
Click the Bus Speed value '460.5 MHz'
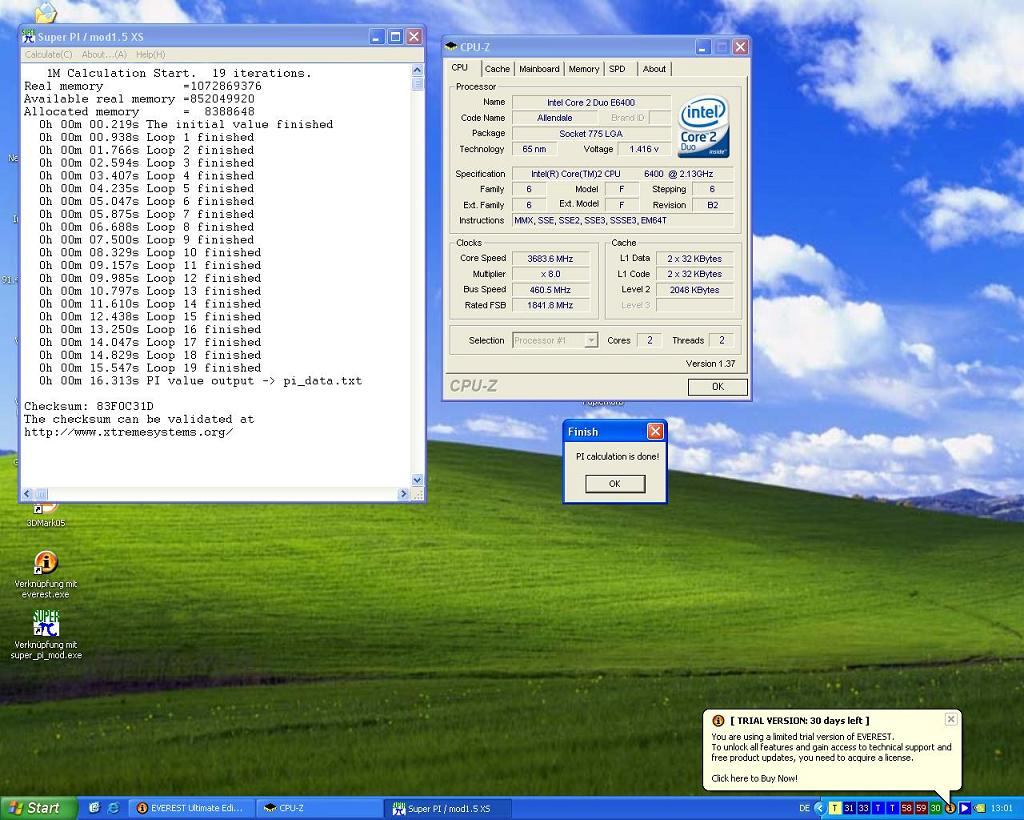pos(551,290)
